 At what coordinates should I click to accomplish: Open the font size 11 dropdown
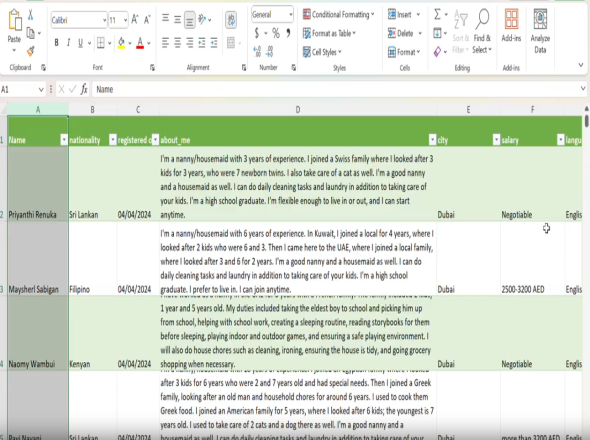tap(125, 20)
